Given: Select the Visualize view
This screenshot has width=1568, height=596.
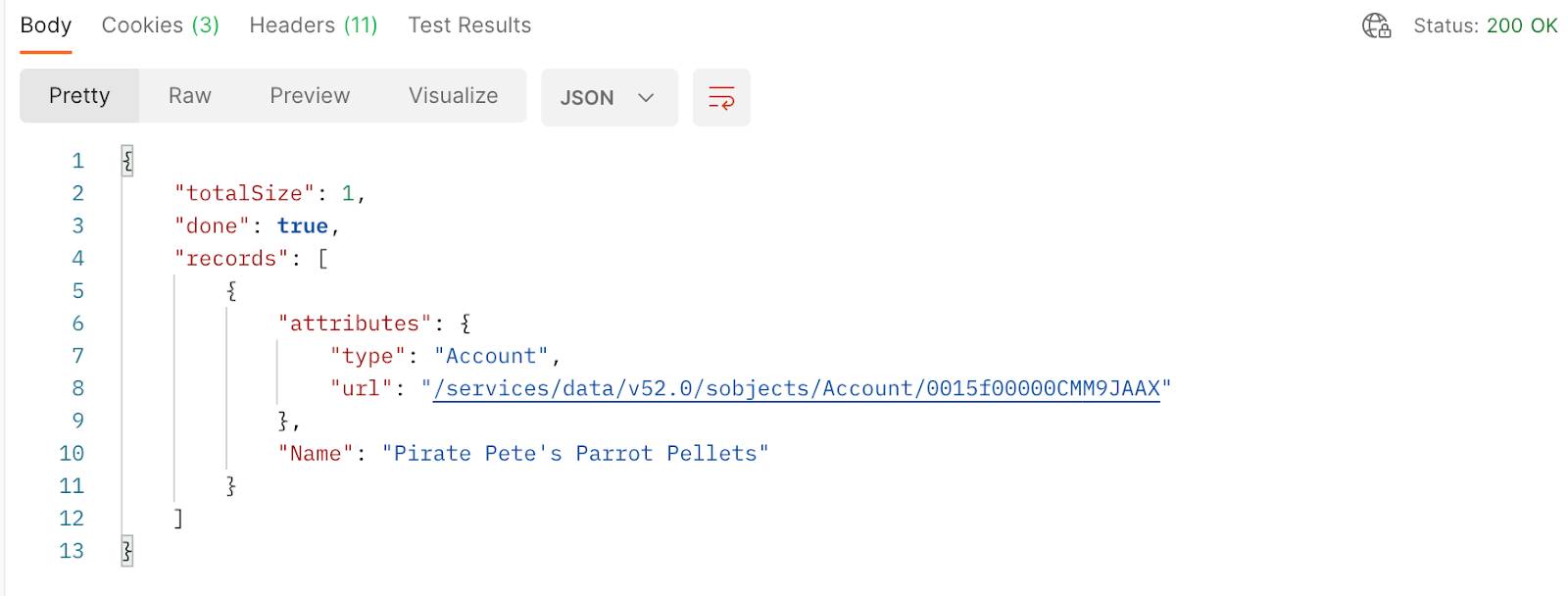Looking at the screenshot, I should pyautogui.click(x=453, y=96).
